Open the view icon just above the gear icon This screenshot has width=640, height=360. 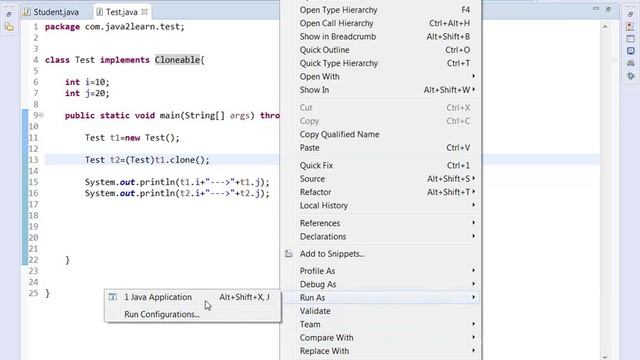(631, 63)
